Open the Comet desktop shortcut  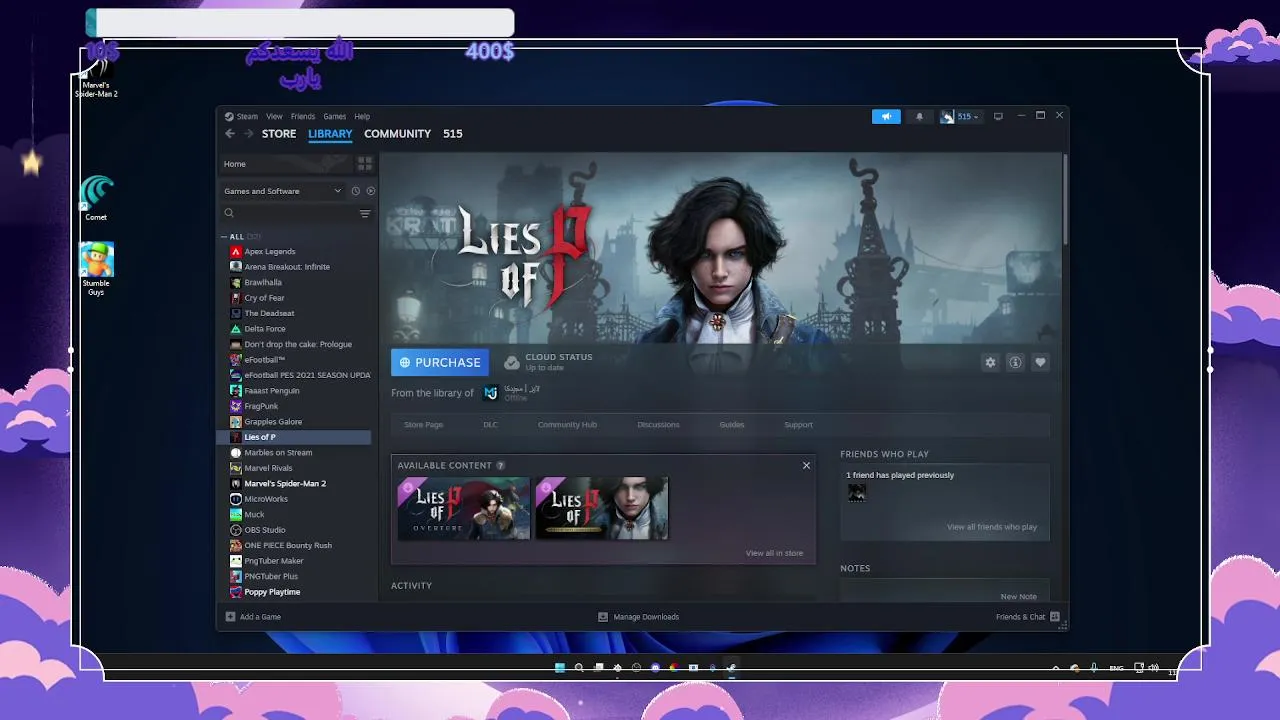pyautogui.click(x=96, y=198)
